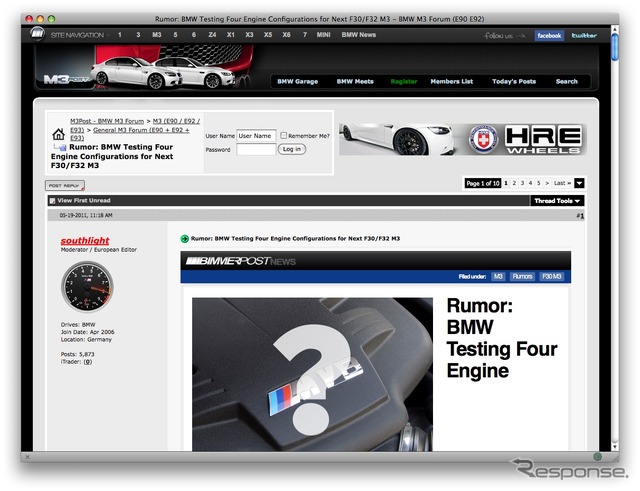Focus the User Name input field
This screenshot has height=491, width=640.
(x=256, y=136)
